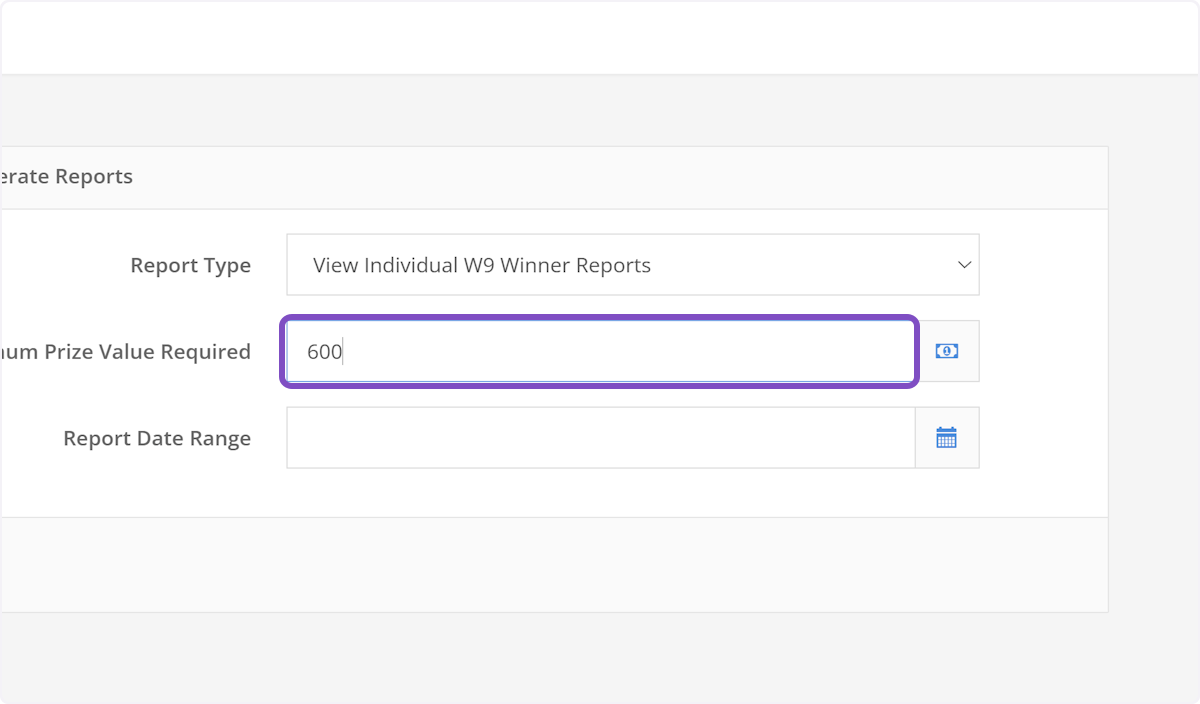
Task: Click the gray gap between header bar and panel
Action: (x=600, y=110)
